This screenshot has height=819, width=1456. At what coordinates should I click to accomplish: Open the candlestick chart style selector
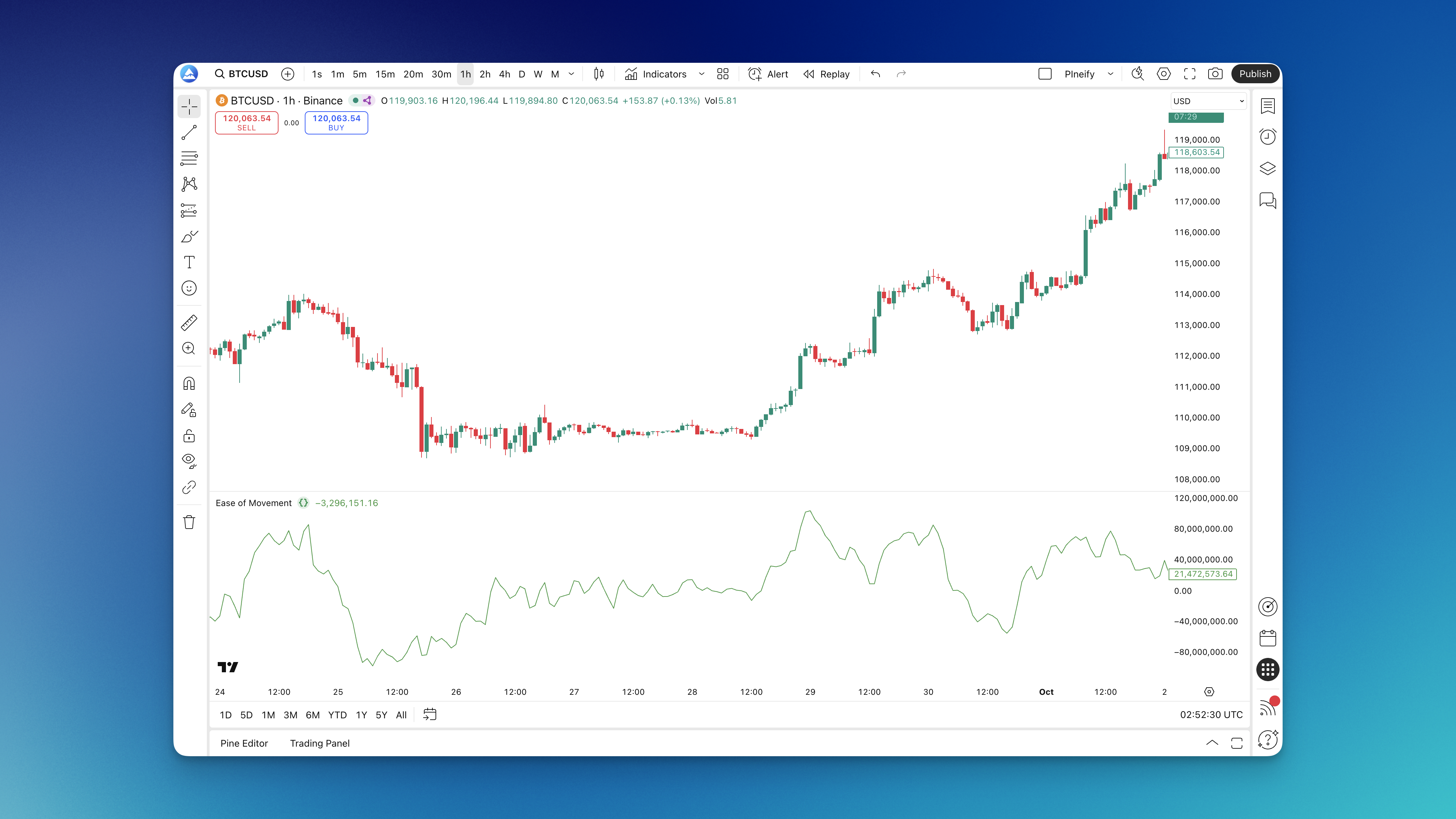coord(599,74)
